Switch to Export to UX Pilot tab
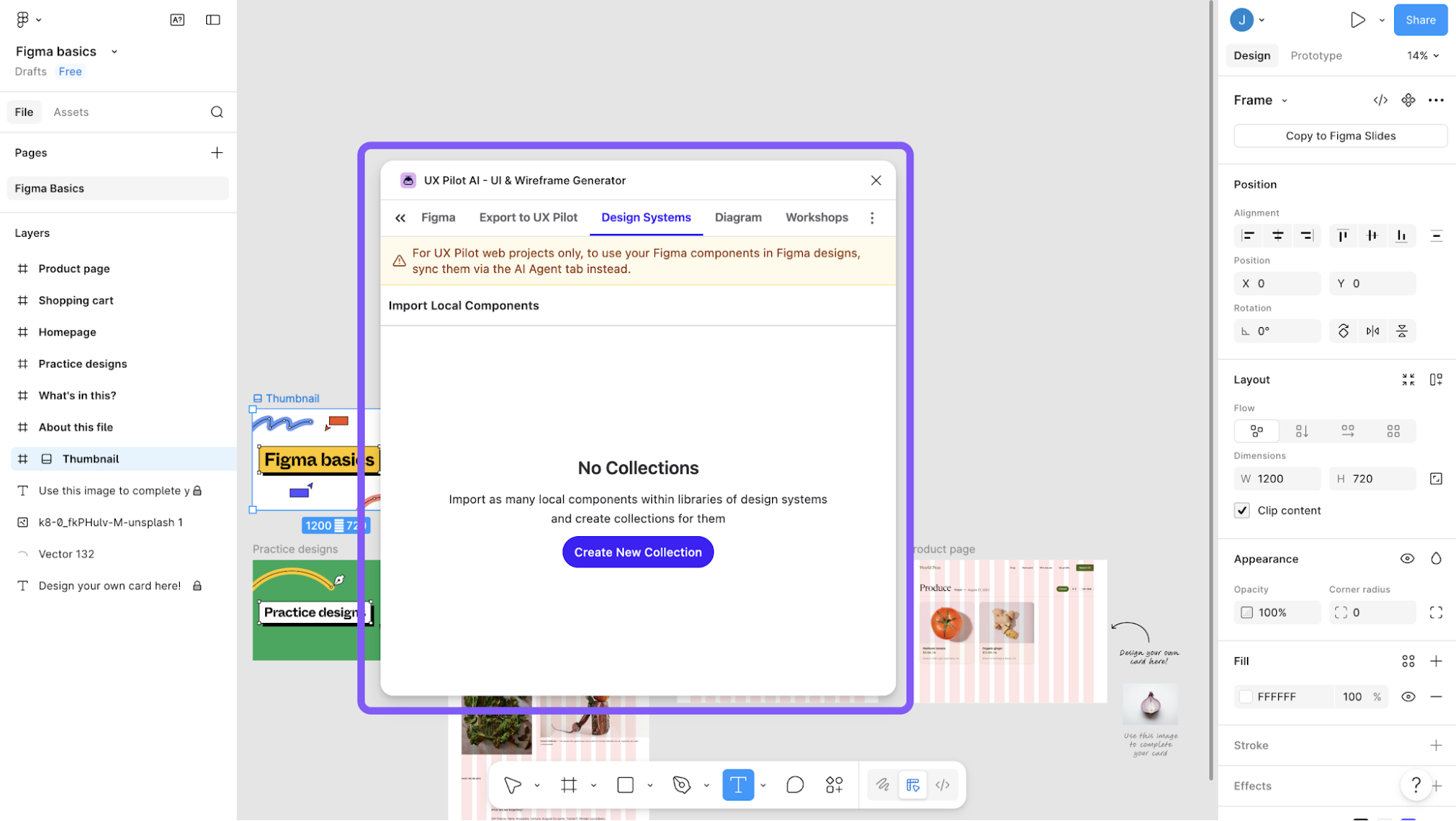The width and height of the screenshot is (1456, 821). pos(528,218)
